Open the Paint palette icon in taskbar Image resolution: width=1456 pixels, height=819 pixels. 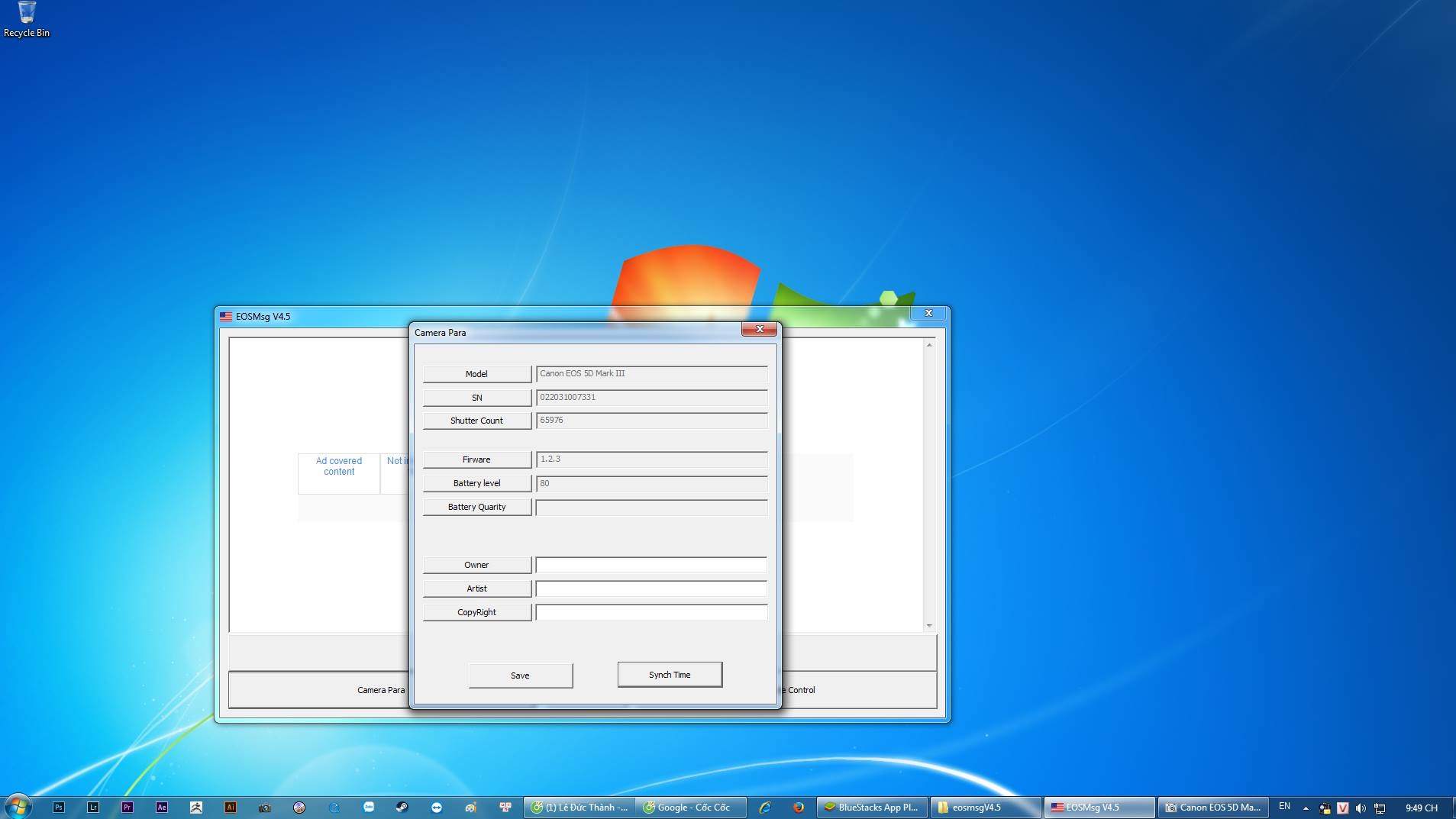tap(471, 807)
